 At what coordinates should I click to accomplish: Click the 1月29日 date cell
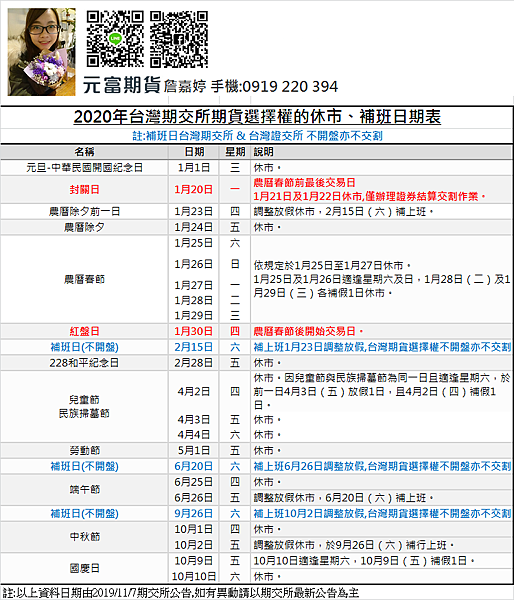click(x=194, y=316)
